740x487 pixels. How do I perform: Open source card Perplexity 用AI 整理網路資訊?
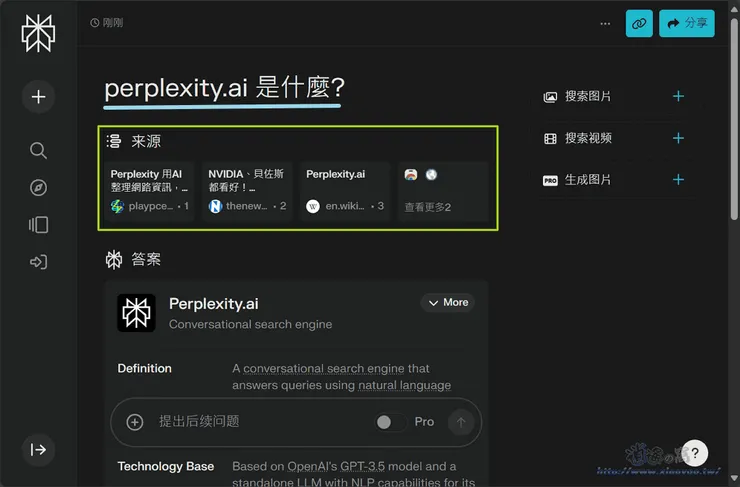click(149, 191)
